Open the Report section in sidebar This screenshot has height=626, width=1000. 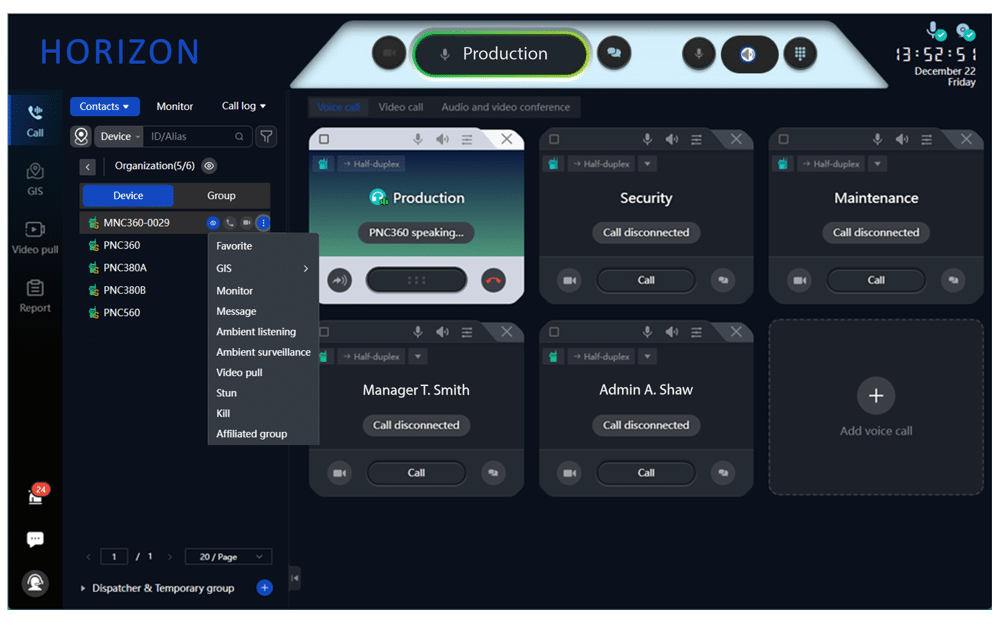35,296
